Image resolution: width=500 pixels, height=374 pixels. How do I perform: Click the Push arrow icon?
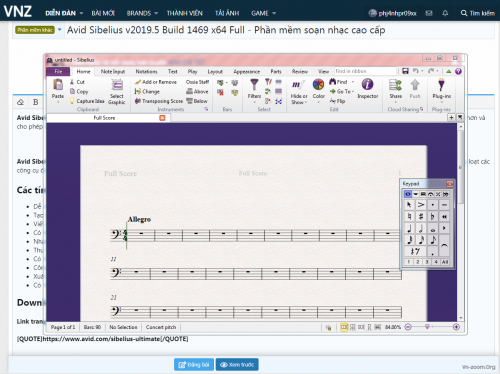415,85
